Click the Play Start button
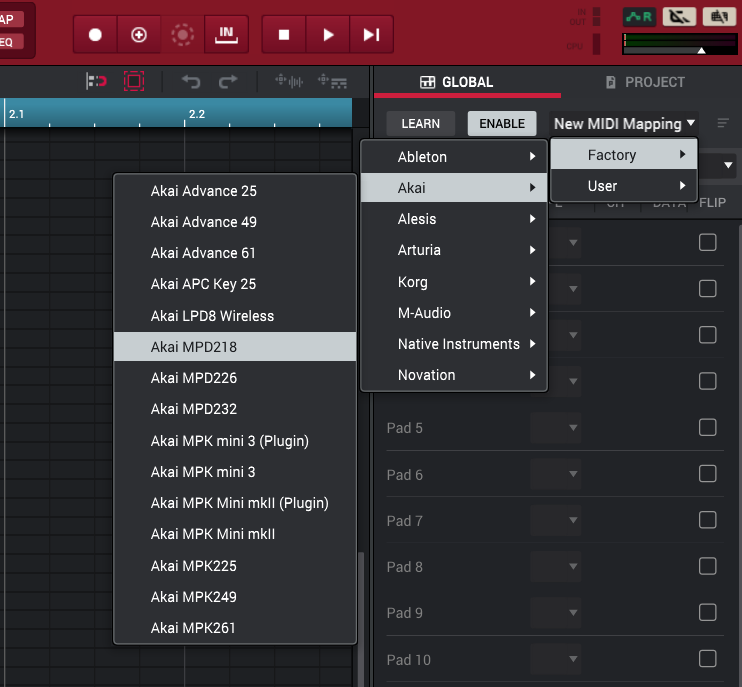 pos(371,35)
